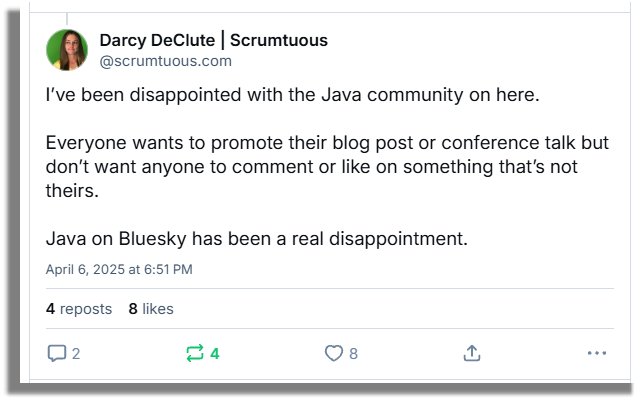View the 4 reposts list
Screen dimensions: 641x401
pyautogui.click(x=79, y=309)
